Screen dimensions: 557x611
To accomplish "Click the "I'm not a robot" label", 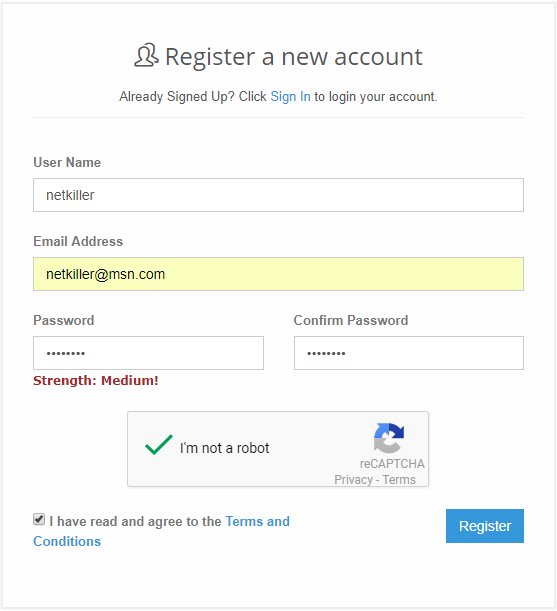I will [x=225, y=448].
